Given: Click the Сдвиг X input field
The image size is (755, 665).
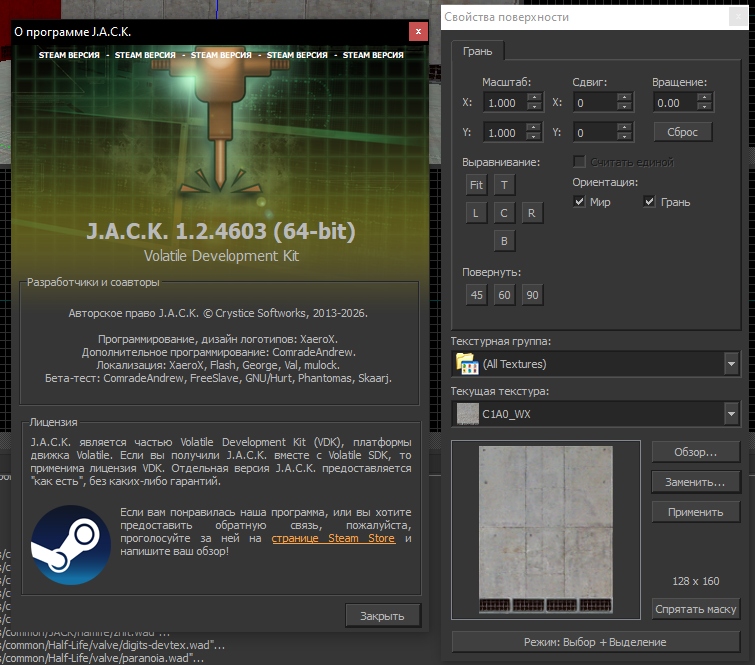Looking at the screenshot, I should tap(595, 103).
